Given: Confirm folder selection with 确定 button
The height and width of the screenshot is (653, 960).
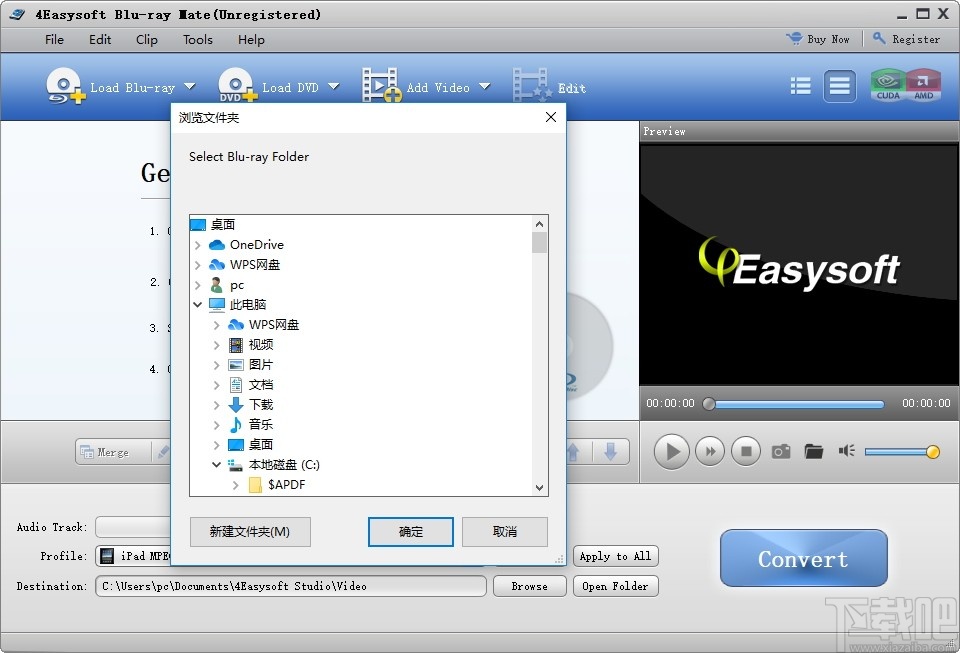Looking at the screenshot, I should click(411, 532).
